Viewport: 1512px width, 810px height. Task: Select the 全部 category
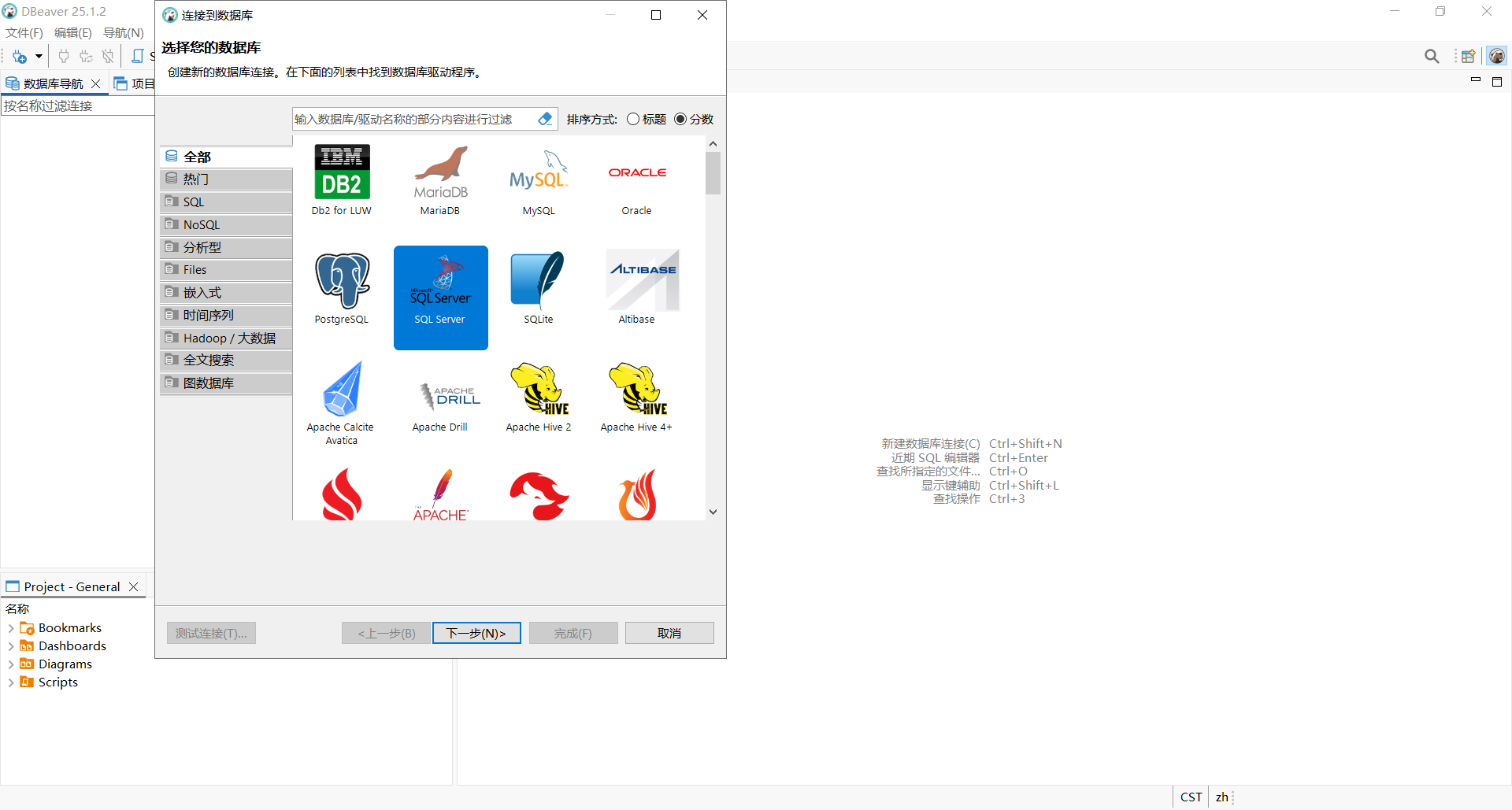pos(226,157)
